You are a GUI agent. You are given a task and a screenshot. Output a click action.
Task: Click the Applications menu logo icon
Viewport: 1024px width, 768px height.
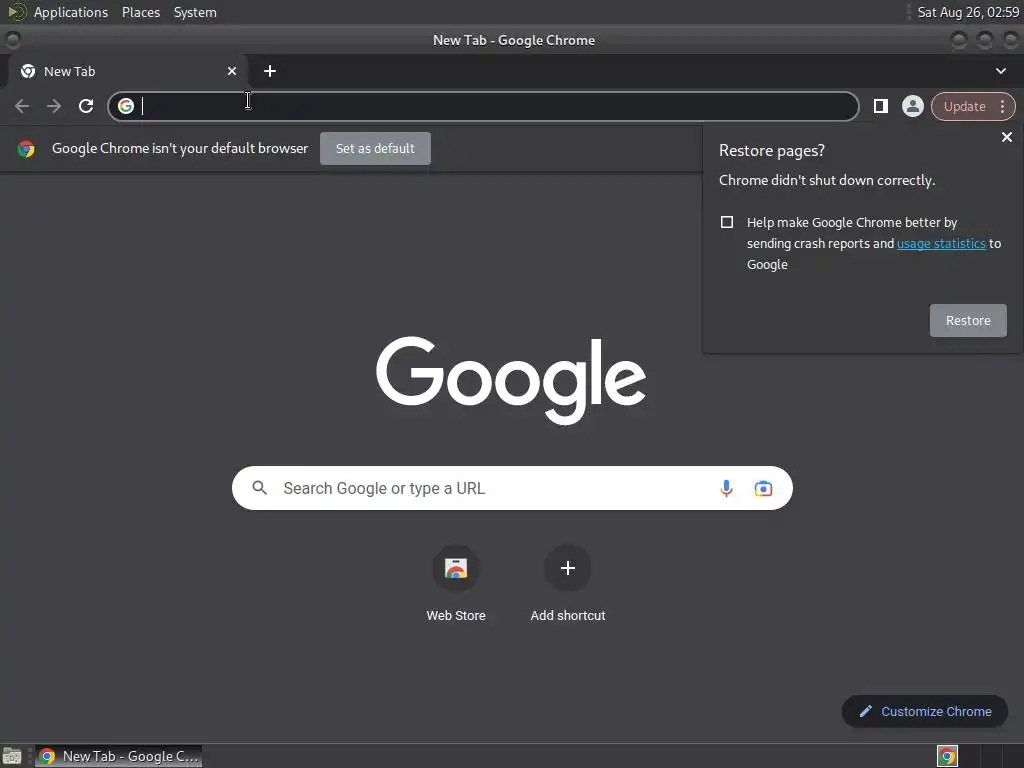(x=16, y=12)
